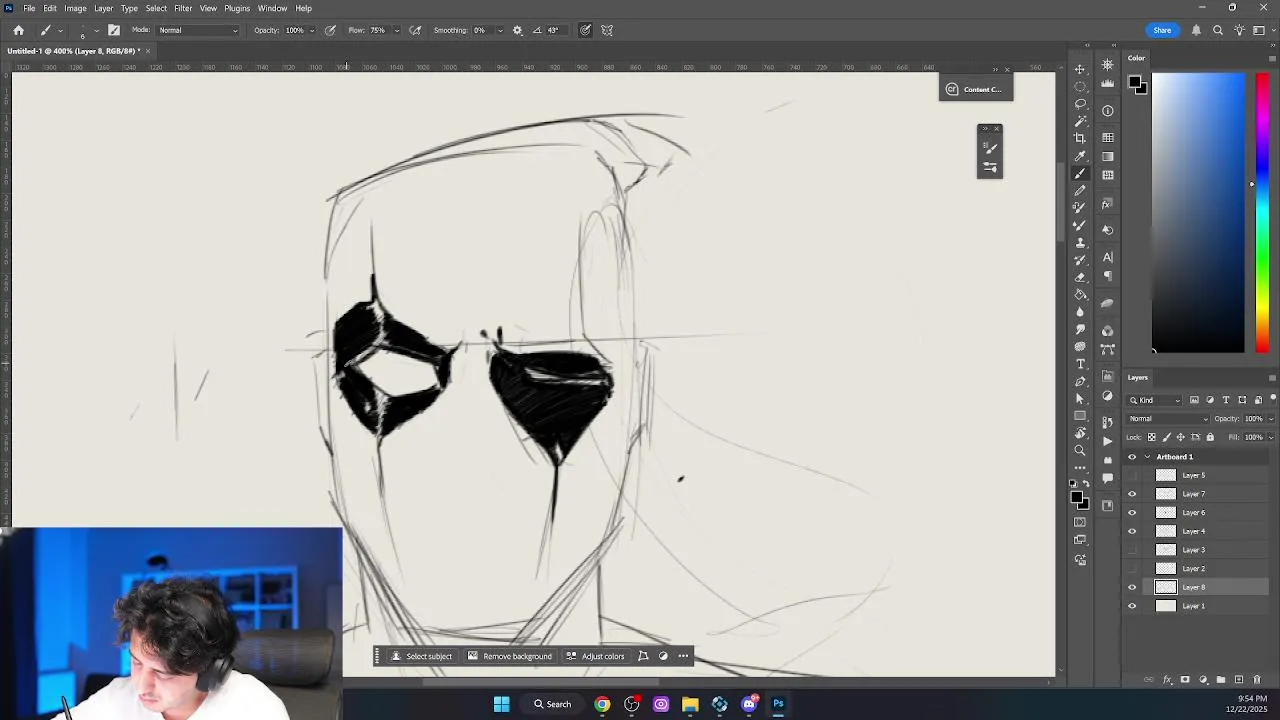
Task: Hide Layer 8 visibility eye
Action: (x=1132, y=587)
